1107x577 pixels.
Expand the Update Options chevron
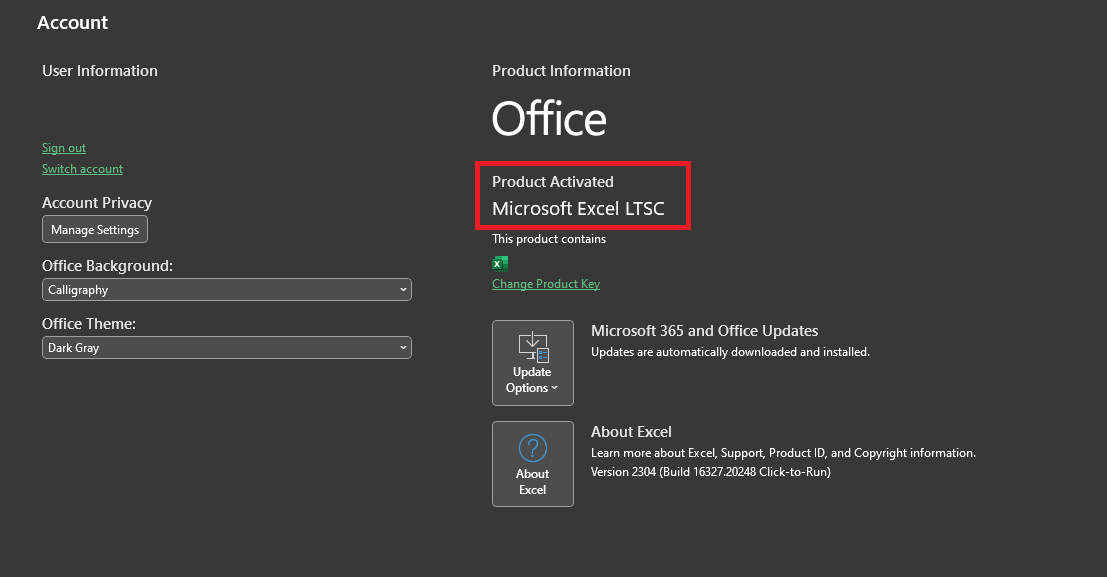point(555,388)
